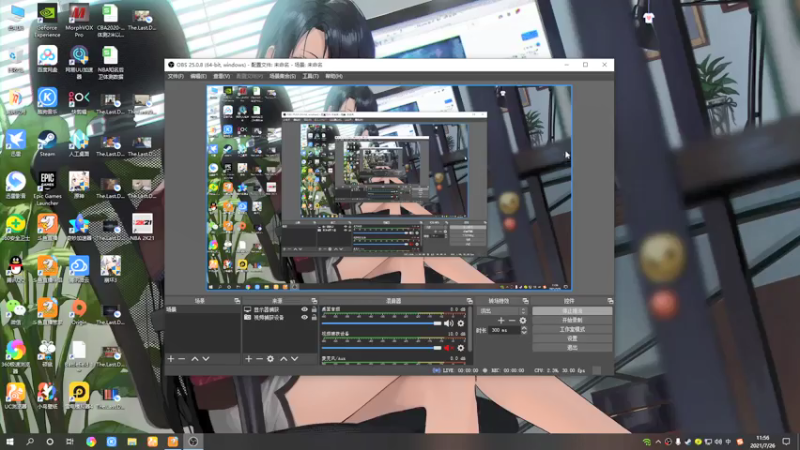Screen dimensions: 800x450
Task: Open NBA 2K21 desktop shortcut
Action: [142, 227]
